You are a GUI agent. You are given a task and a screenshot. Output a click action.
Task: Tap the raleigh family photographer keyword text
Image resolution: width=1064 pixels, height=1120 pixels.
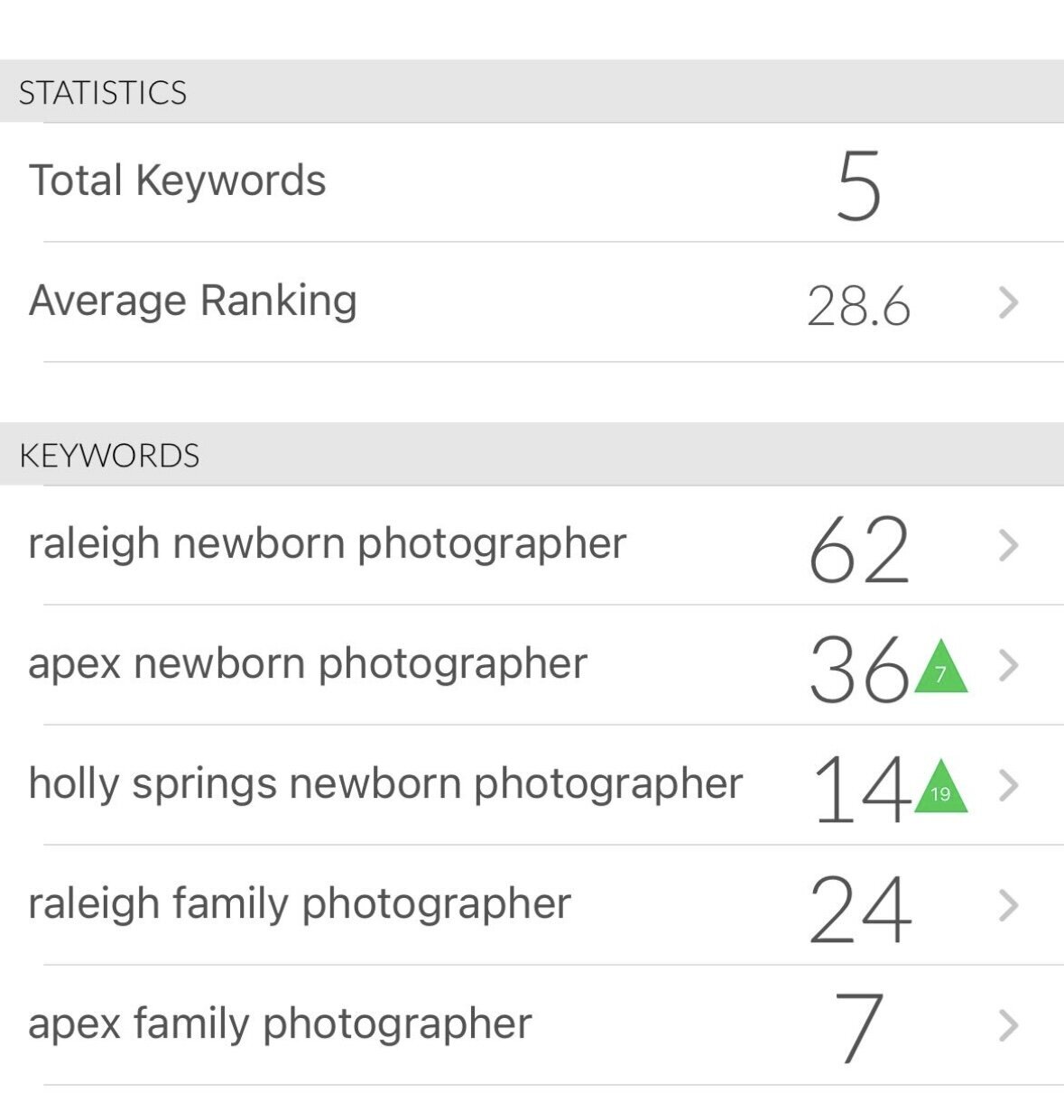(300, 903)
